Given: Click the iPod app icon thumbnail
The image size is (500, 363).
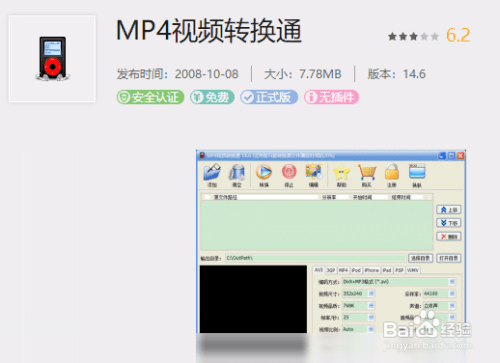Looking at the screenshot, I should click(x=52, y=59).
